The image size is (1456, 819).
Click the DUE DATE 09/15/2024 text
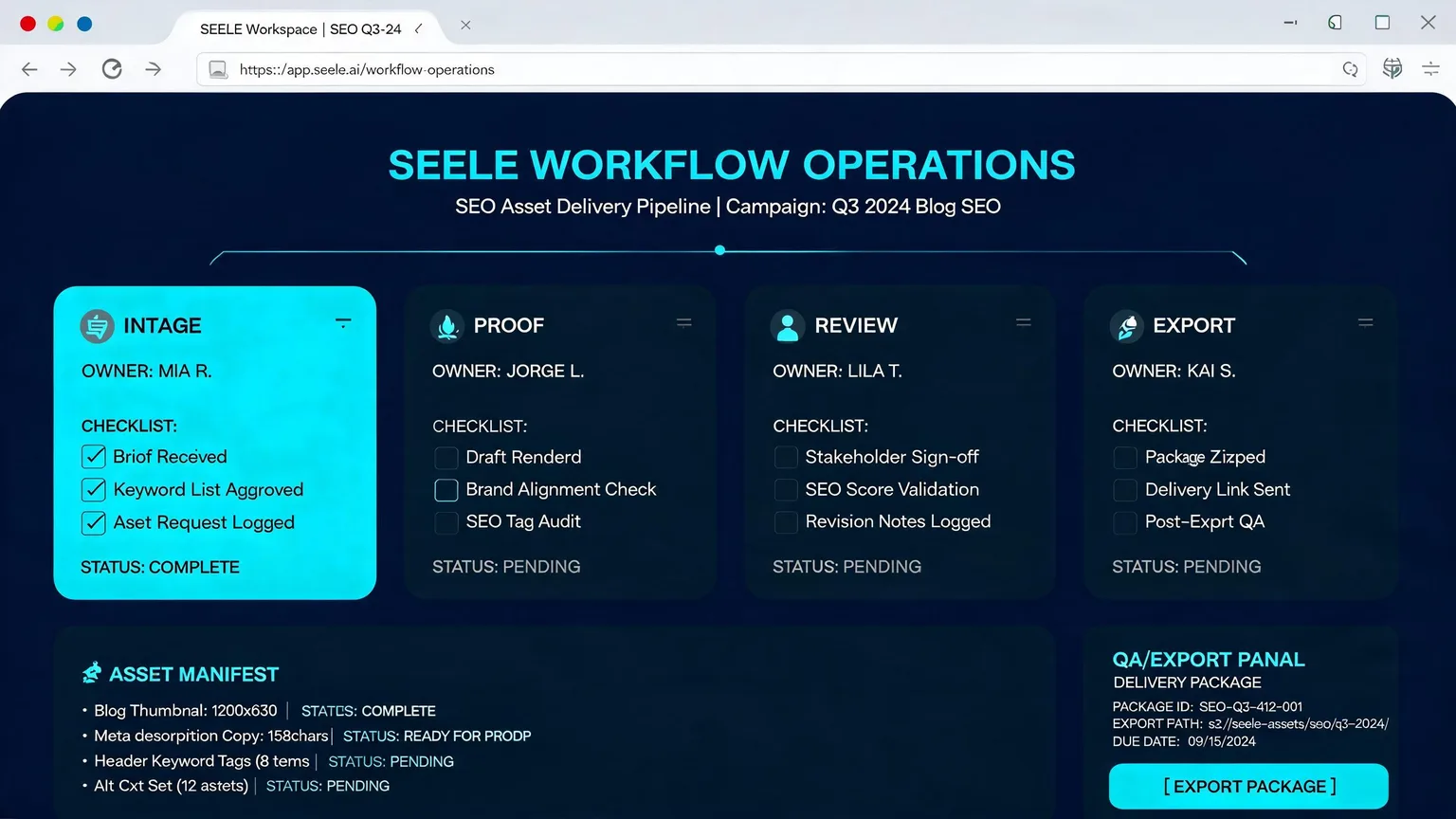tap(1184, 741)
